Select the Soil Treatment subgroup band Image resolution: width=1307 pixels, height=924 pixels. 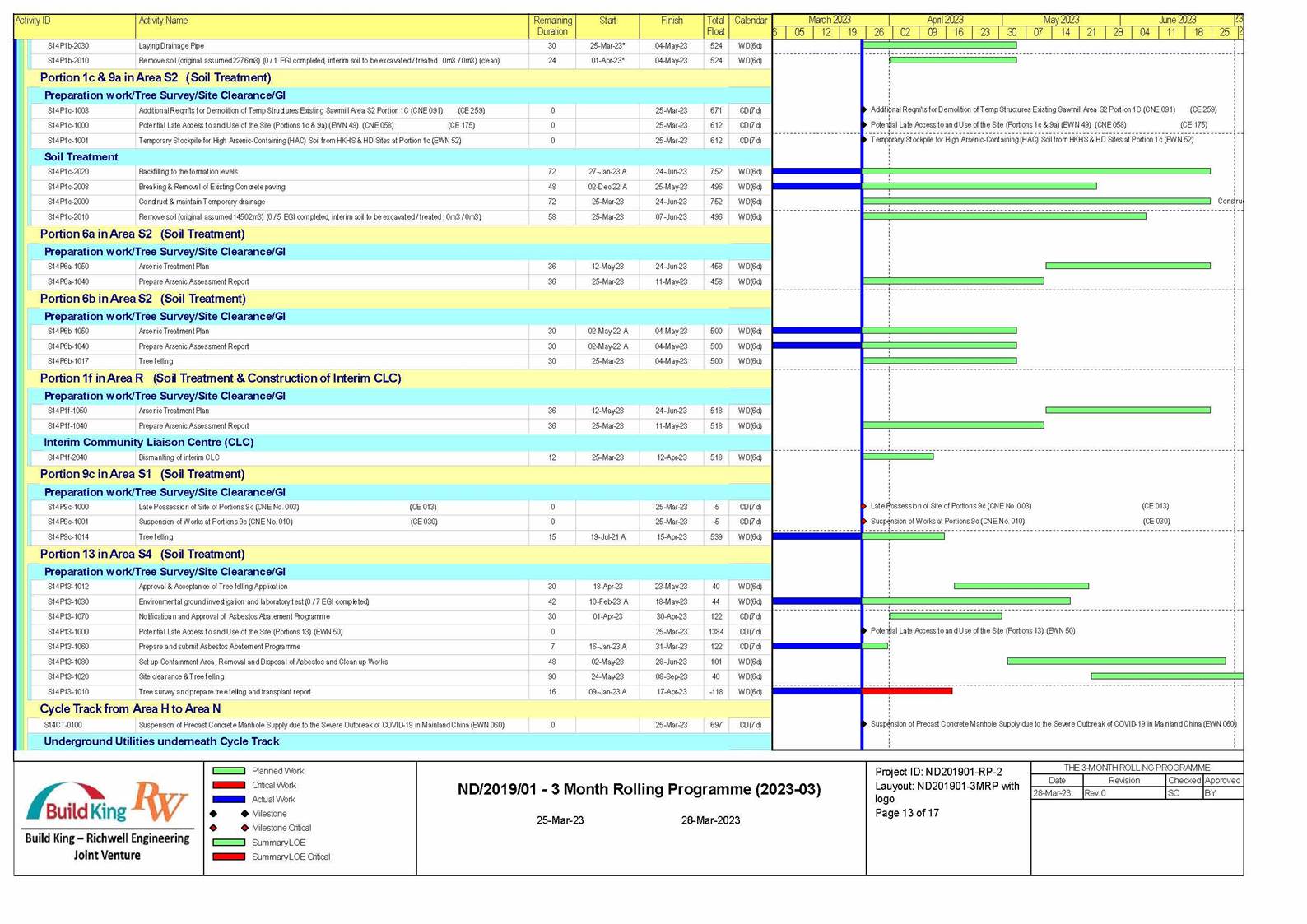[x=81, y=156]
